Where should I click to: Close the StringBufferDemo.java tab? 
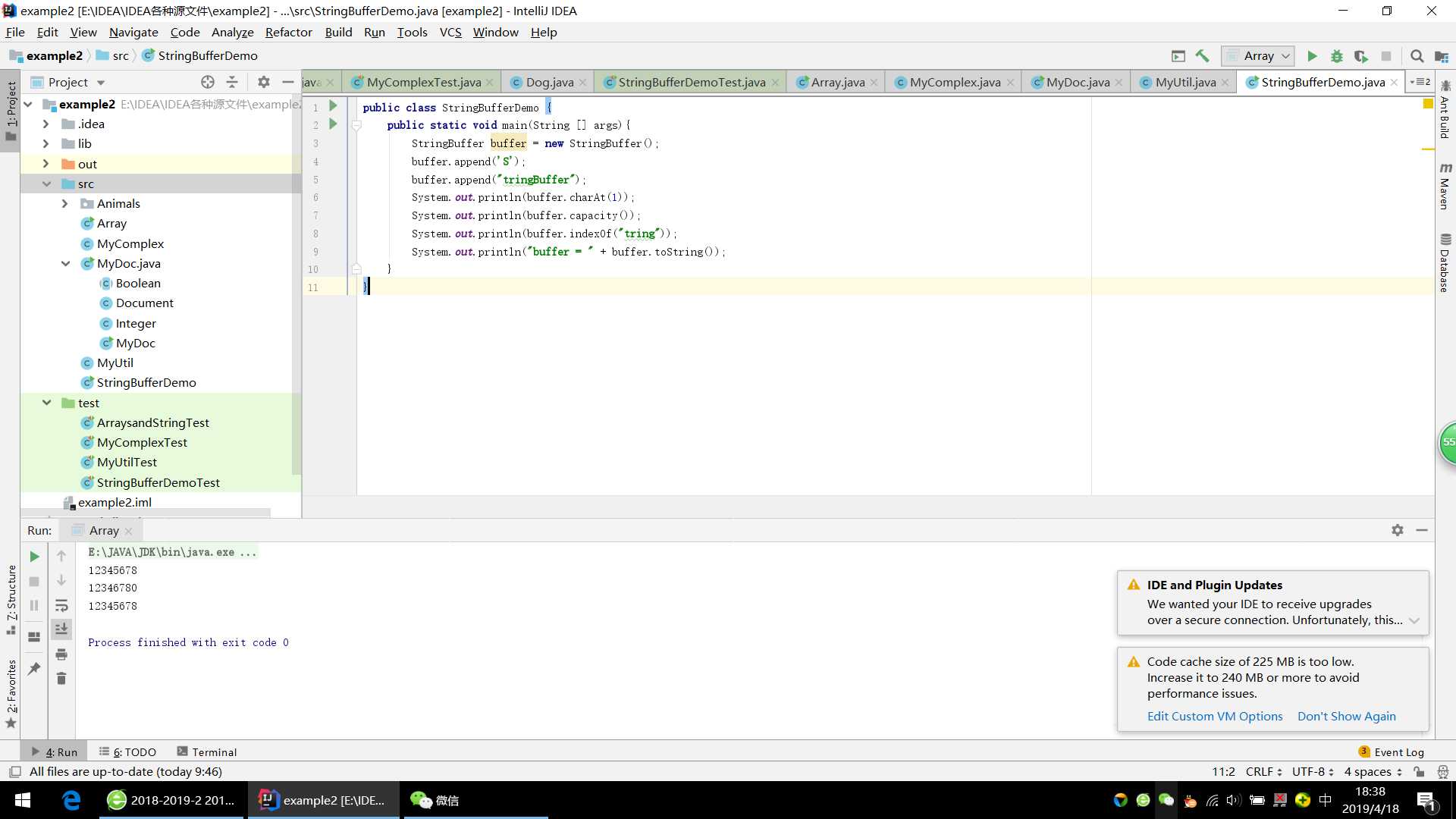(1394, 82)
